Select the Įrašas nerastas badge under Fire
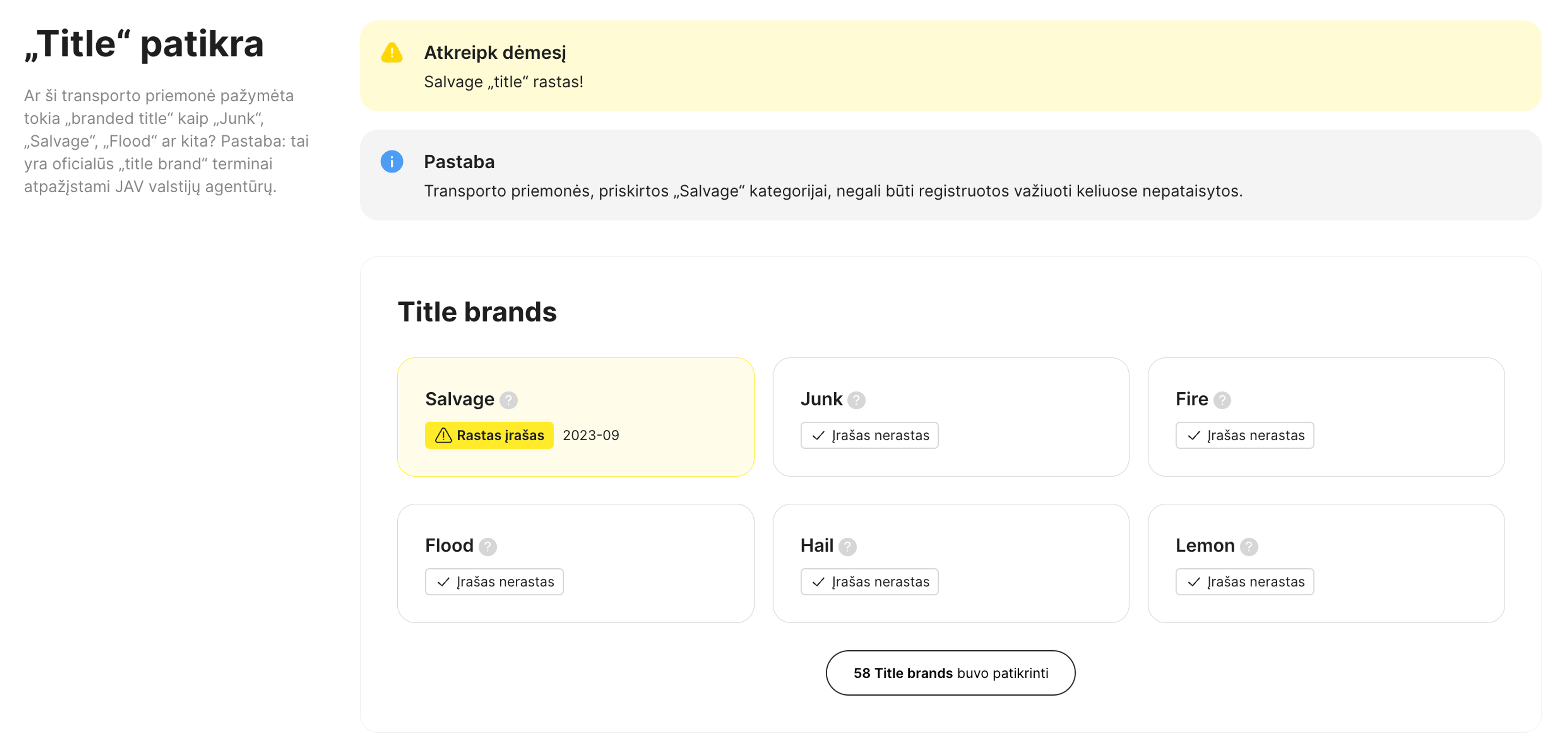This screenshot has width=1568, height=756. 1244,435
